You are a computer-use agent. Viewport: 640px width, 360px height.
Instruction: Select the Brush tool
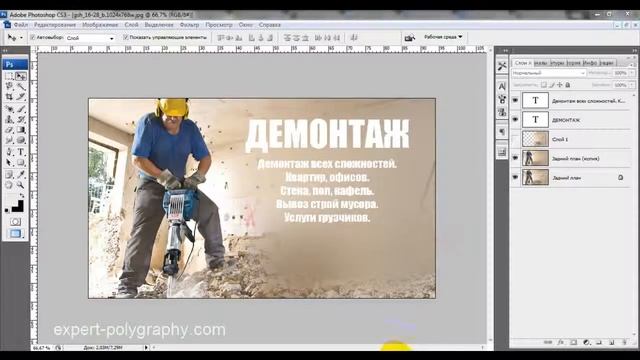[x=21, y=109]
